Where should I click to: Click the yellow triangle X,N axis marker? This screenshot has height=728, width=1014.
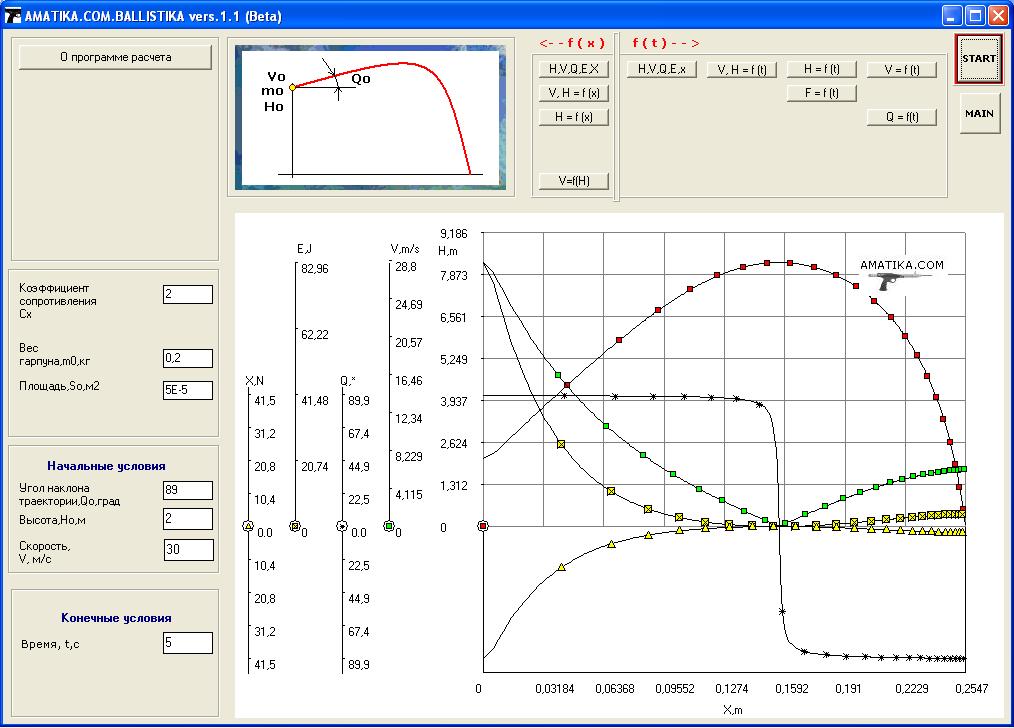(x=248, y=526)
